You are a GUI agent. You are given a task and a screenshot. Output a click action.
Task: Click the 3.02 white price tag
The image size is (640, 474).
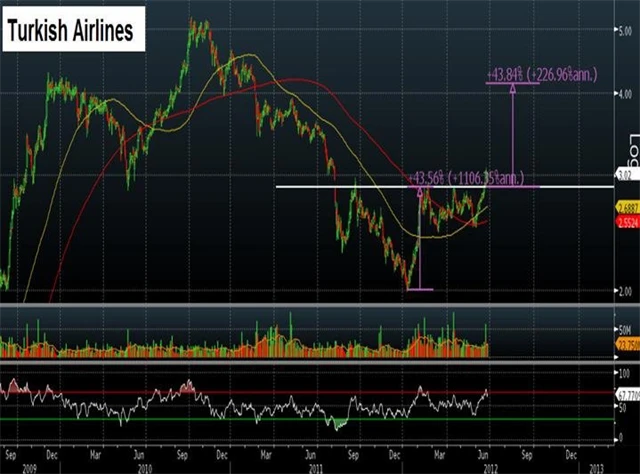tap(624, 174)
